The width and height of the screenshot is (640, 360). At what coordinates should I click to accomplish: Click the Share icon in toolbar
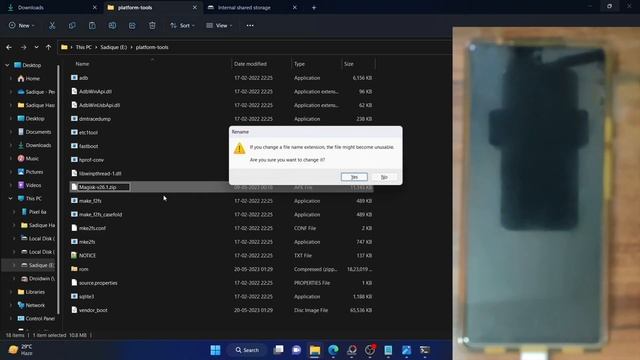pos(132,25)
